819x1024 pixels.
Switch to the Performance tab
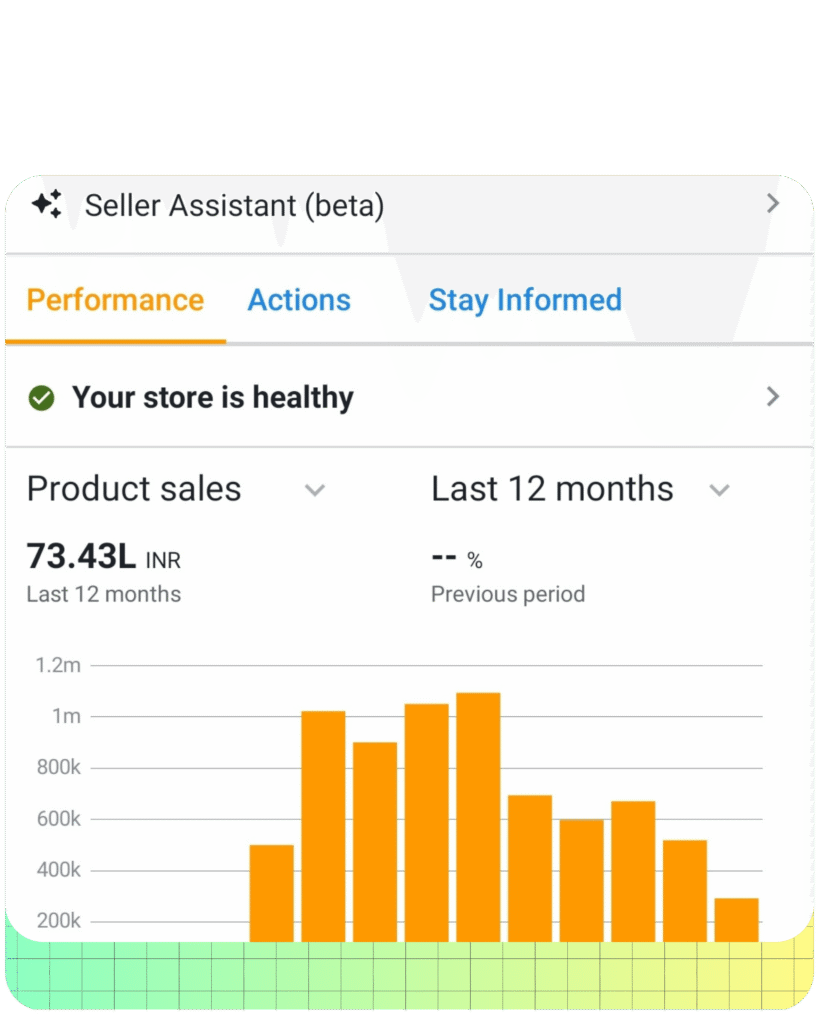click(x=115, y=300)
